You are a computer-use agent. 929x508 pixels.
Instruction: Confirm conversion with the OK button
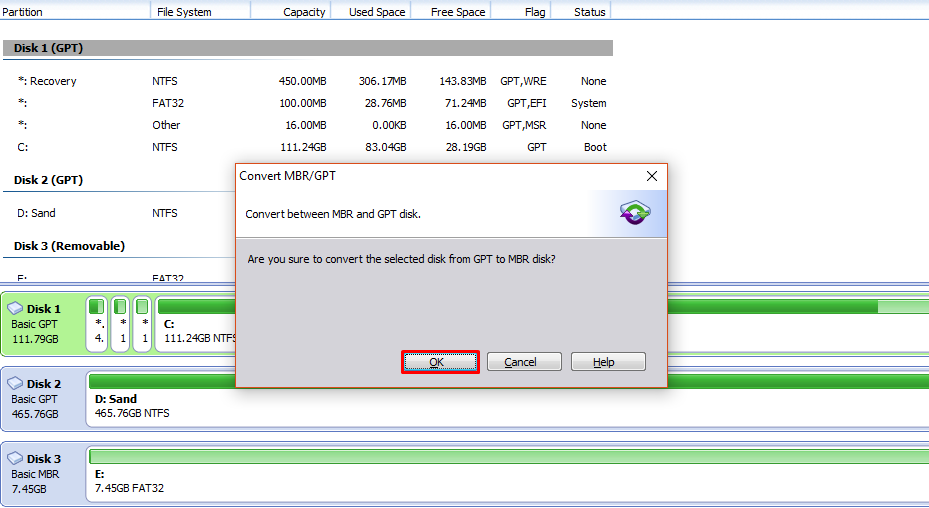pos(440,362)
